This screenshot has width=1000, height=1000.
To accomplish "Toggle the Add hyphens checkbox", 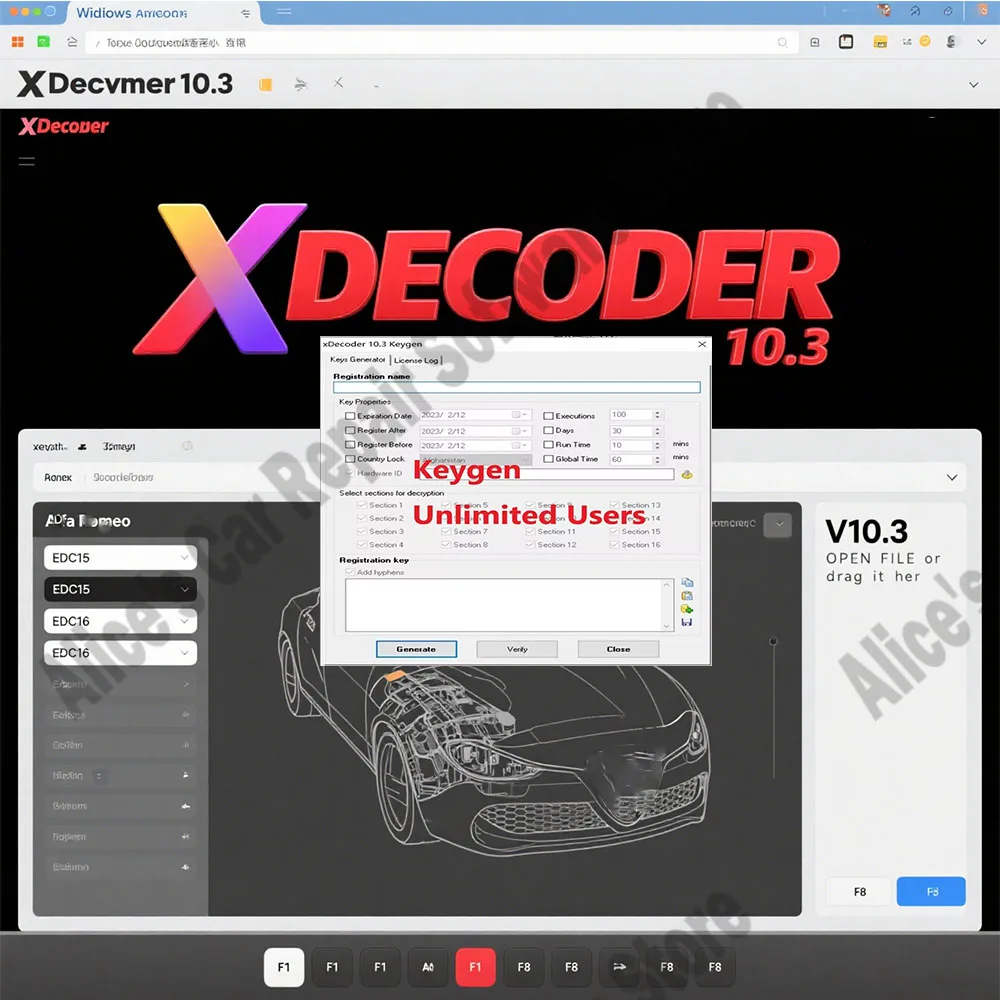I will [349, 572].
